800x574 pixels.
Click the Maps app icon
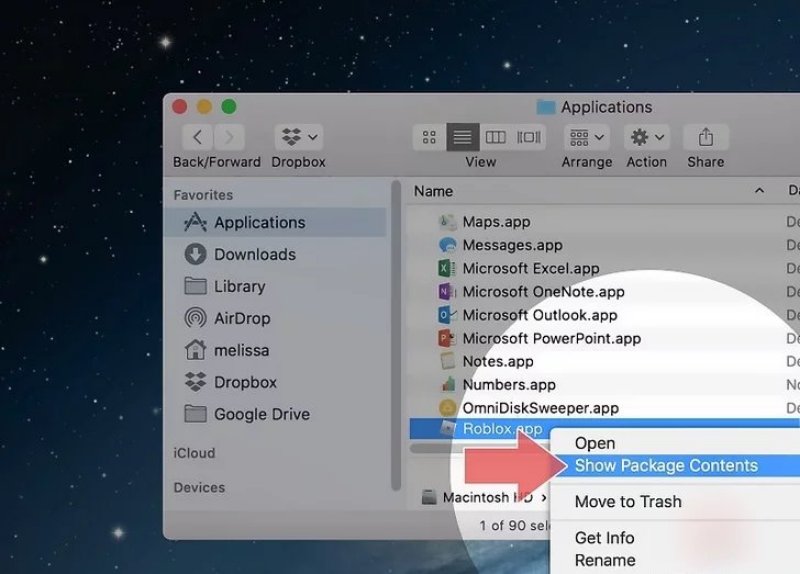[447, 222]
